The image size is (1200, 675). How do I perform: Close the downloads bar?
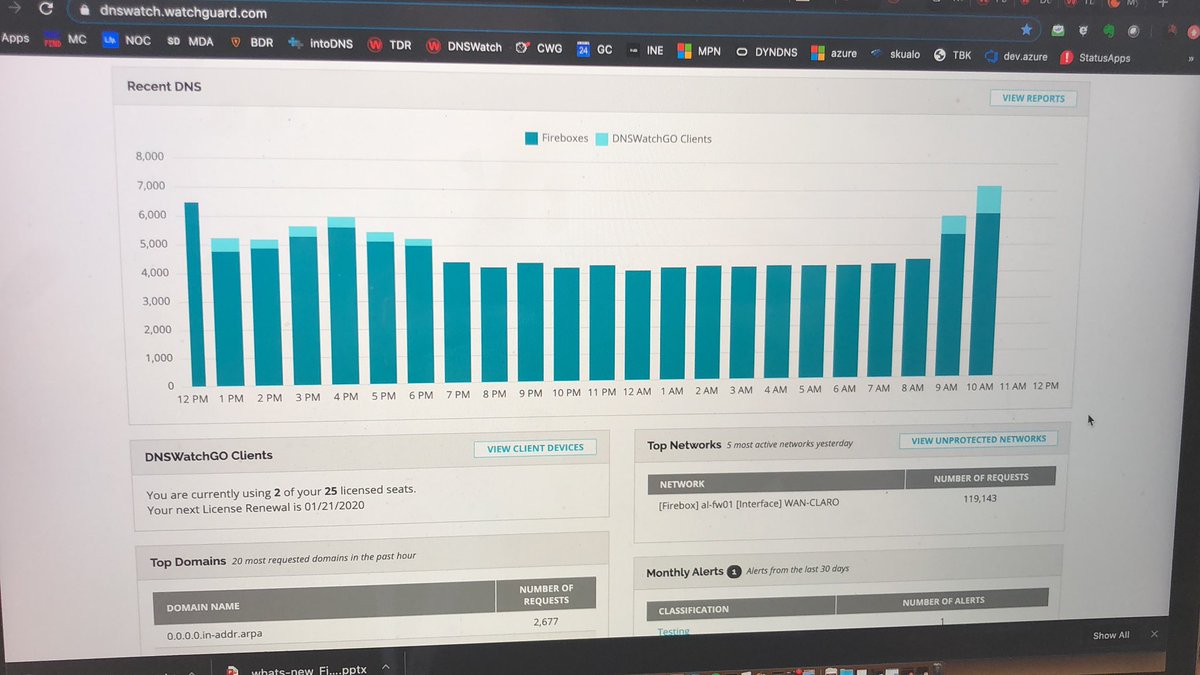[x=1155, y=634]
